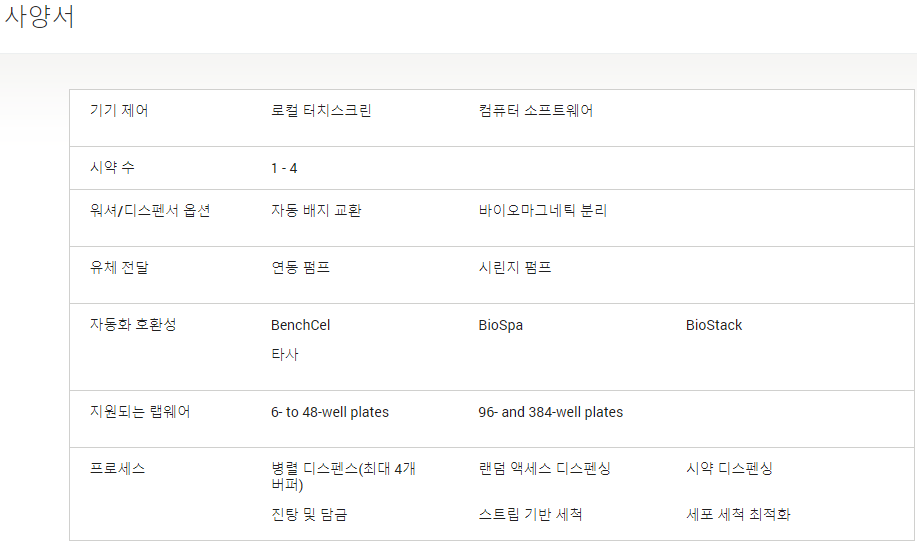Click the 바이오마그네틱 분리 entry

coord(543,210)
